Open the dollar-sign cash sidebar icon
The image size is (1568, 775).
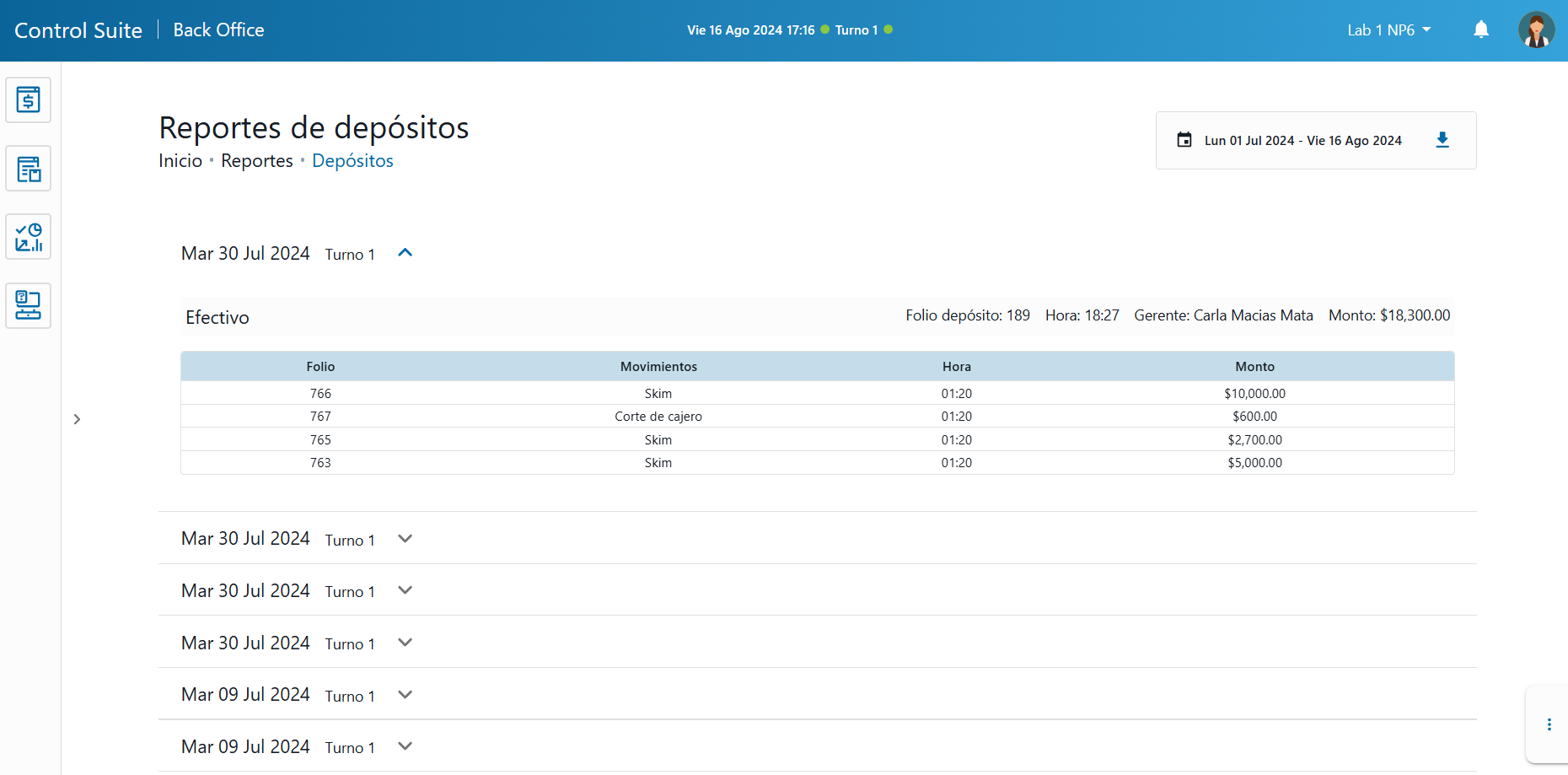[29, 100]
